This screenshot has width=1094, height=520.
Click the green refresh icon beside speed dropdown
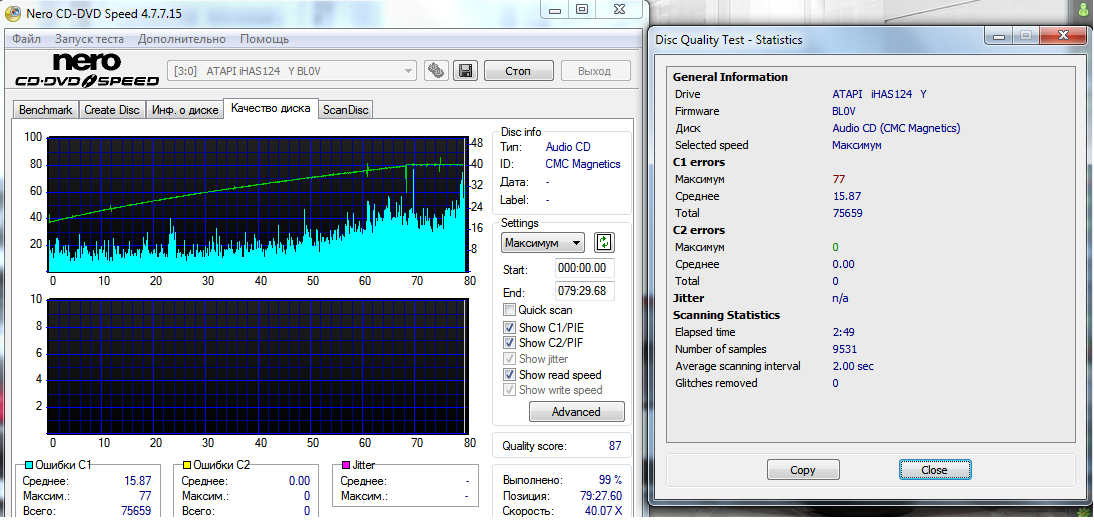pos(604,242)
